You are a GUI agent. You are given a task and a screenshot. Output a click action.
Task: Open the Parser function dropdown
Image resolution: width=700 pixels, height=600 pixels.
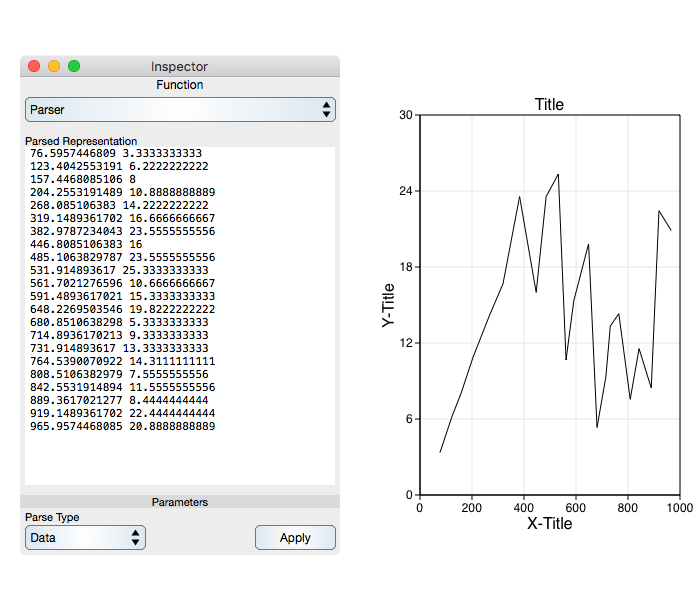pyautogui.click(x=180, y=109)
